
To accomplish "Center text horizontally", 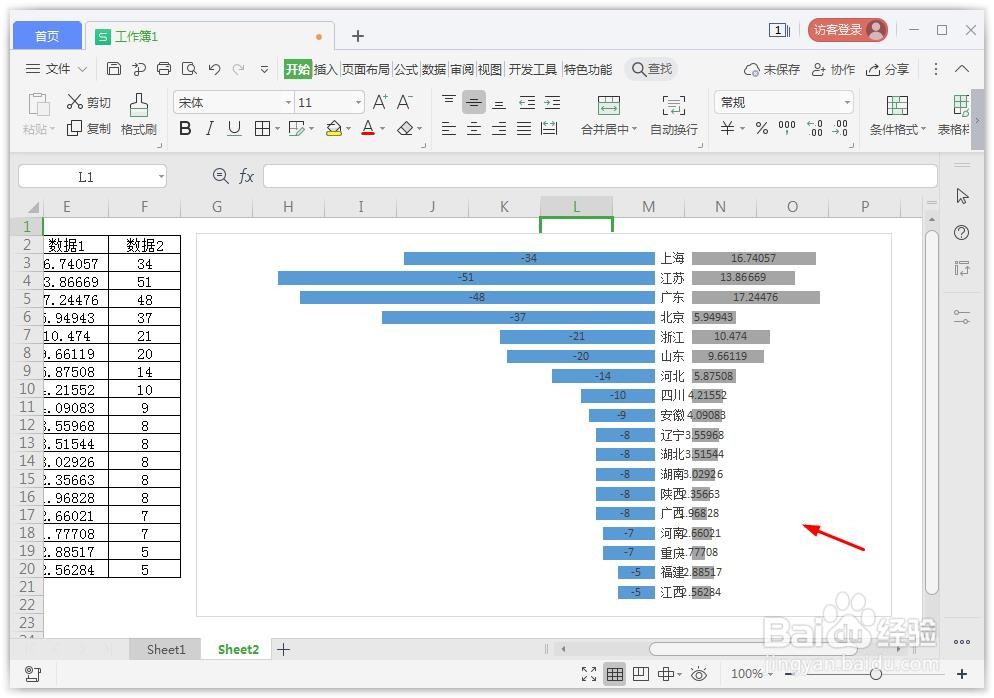I will pos(474,129).
